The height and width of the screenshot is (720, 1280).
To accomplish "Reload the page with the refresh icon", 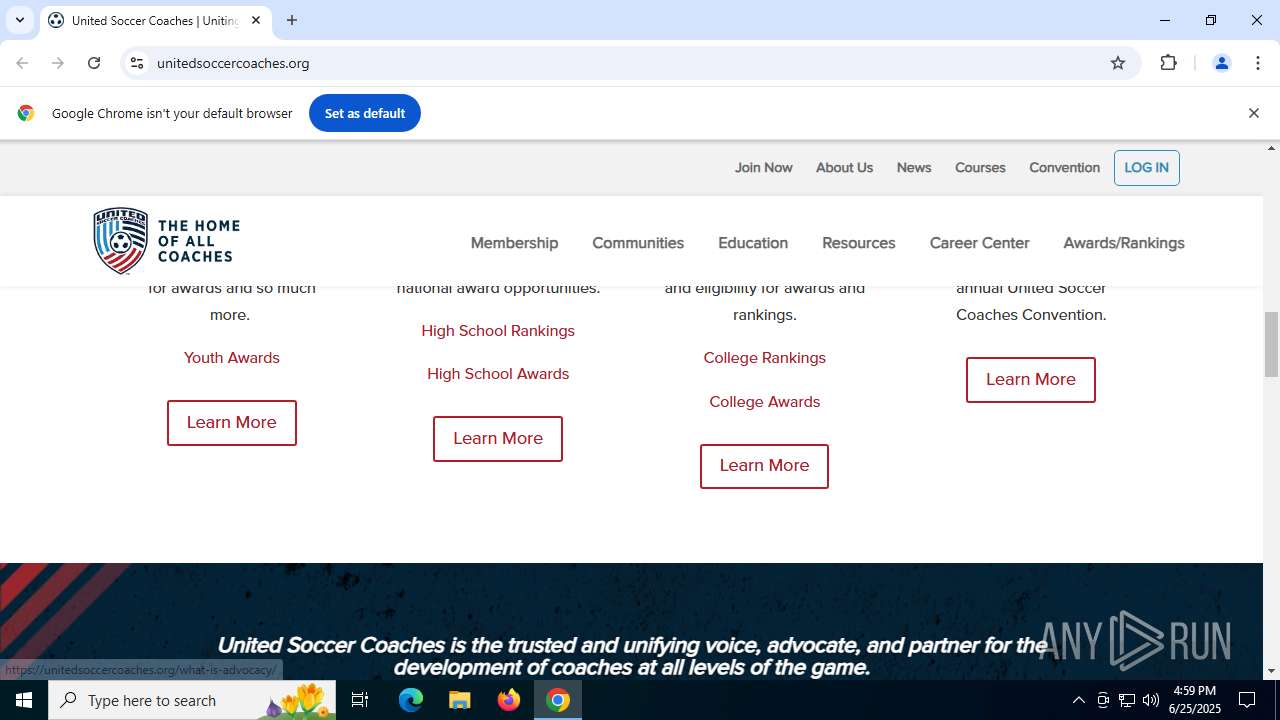I will (94, 63).
